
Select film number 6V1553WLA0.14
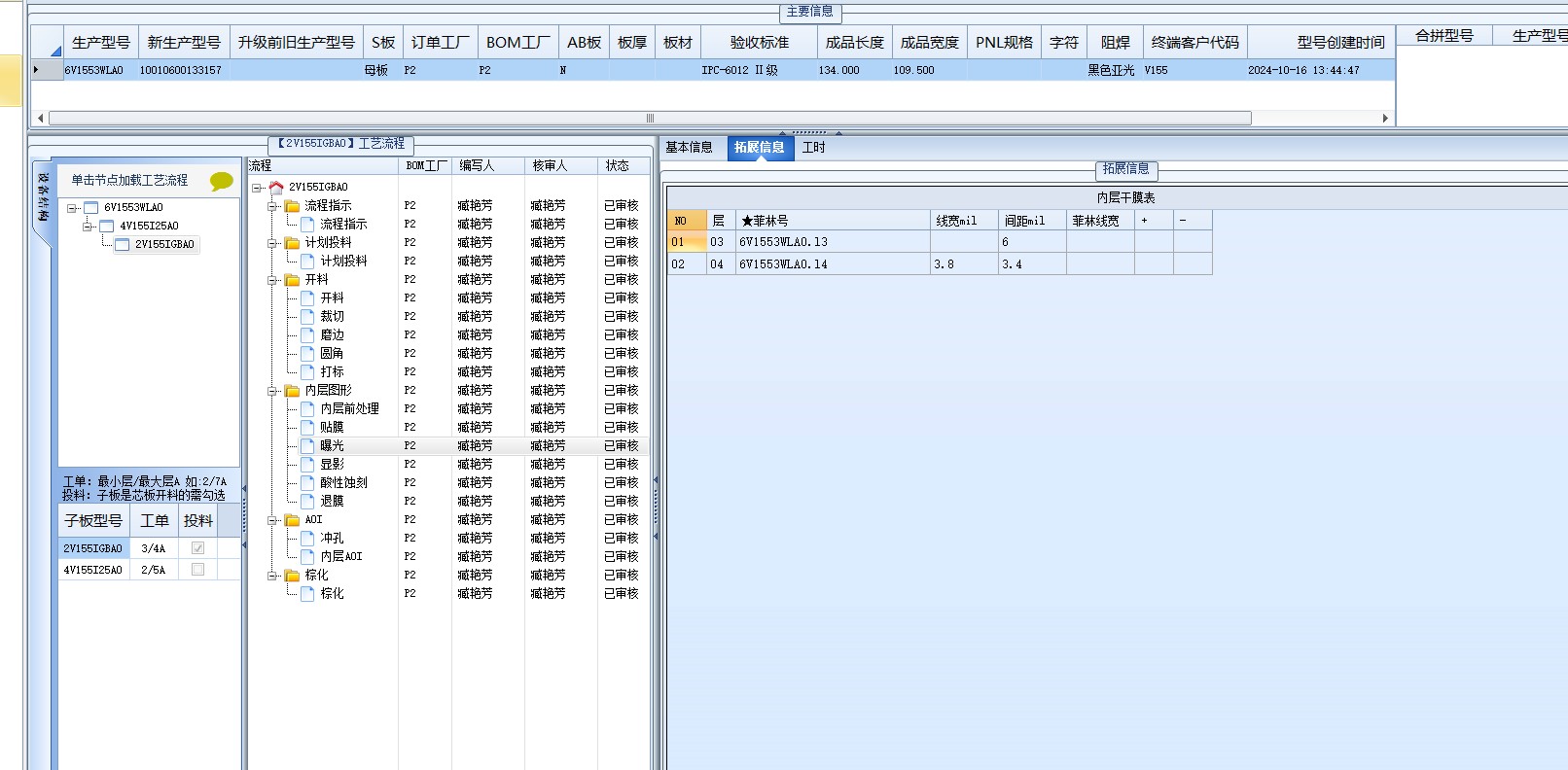833,263
